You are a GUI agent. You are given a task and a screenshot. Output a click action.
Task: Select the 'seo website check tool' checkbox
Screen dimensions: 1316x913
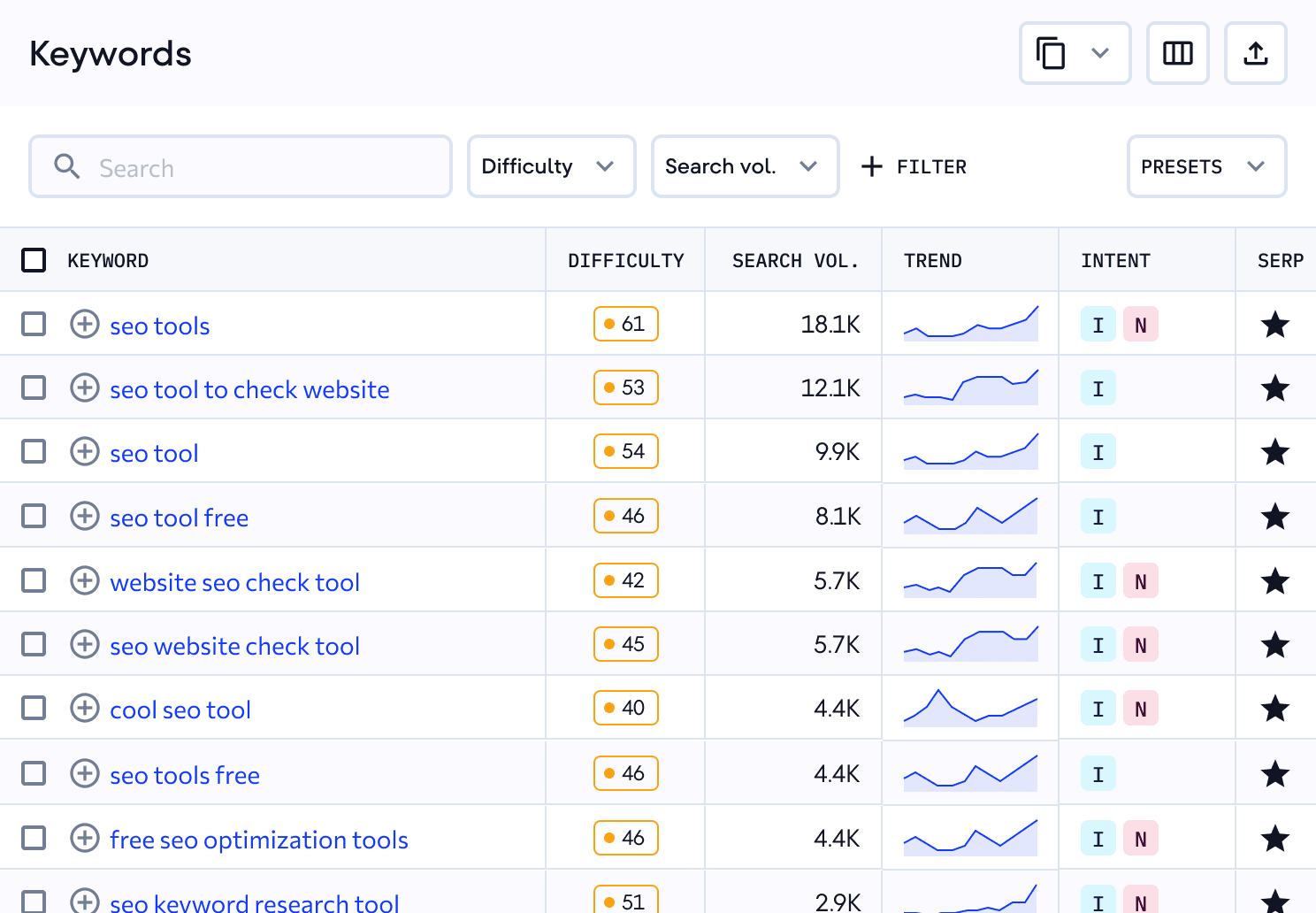34,644
